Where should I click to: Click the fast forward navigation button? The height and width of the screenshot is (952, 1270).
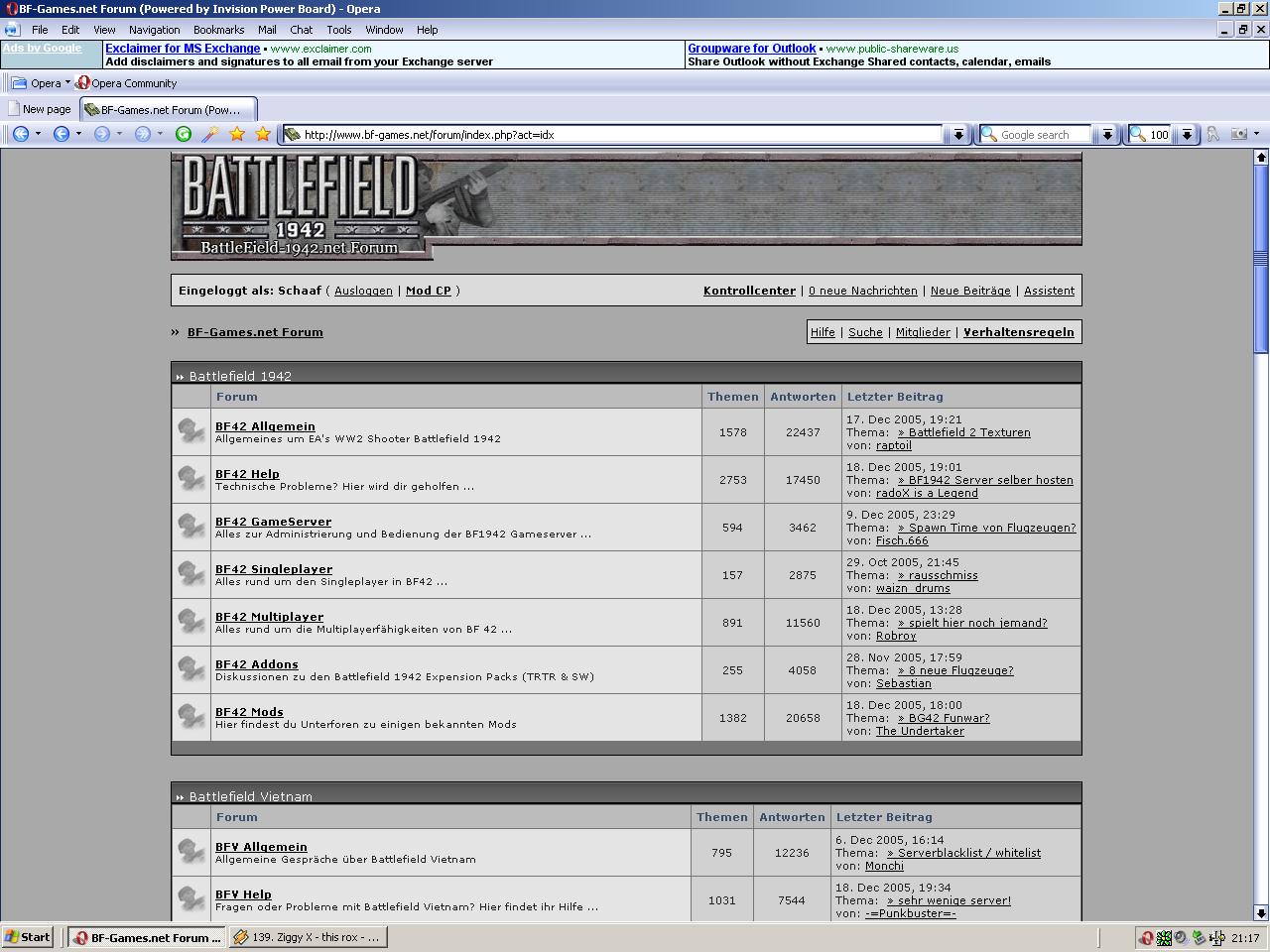[142, 134]
